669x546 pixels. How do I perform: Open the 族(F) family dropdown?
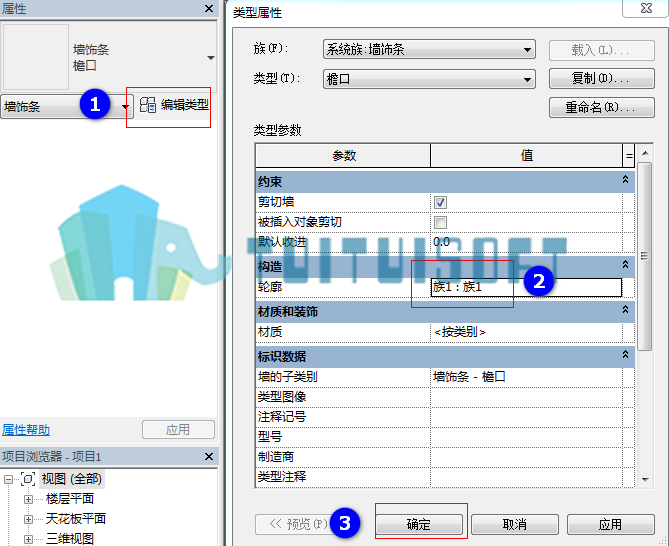click(429, 49)
